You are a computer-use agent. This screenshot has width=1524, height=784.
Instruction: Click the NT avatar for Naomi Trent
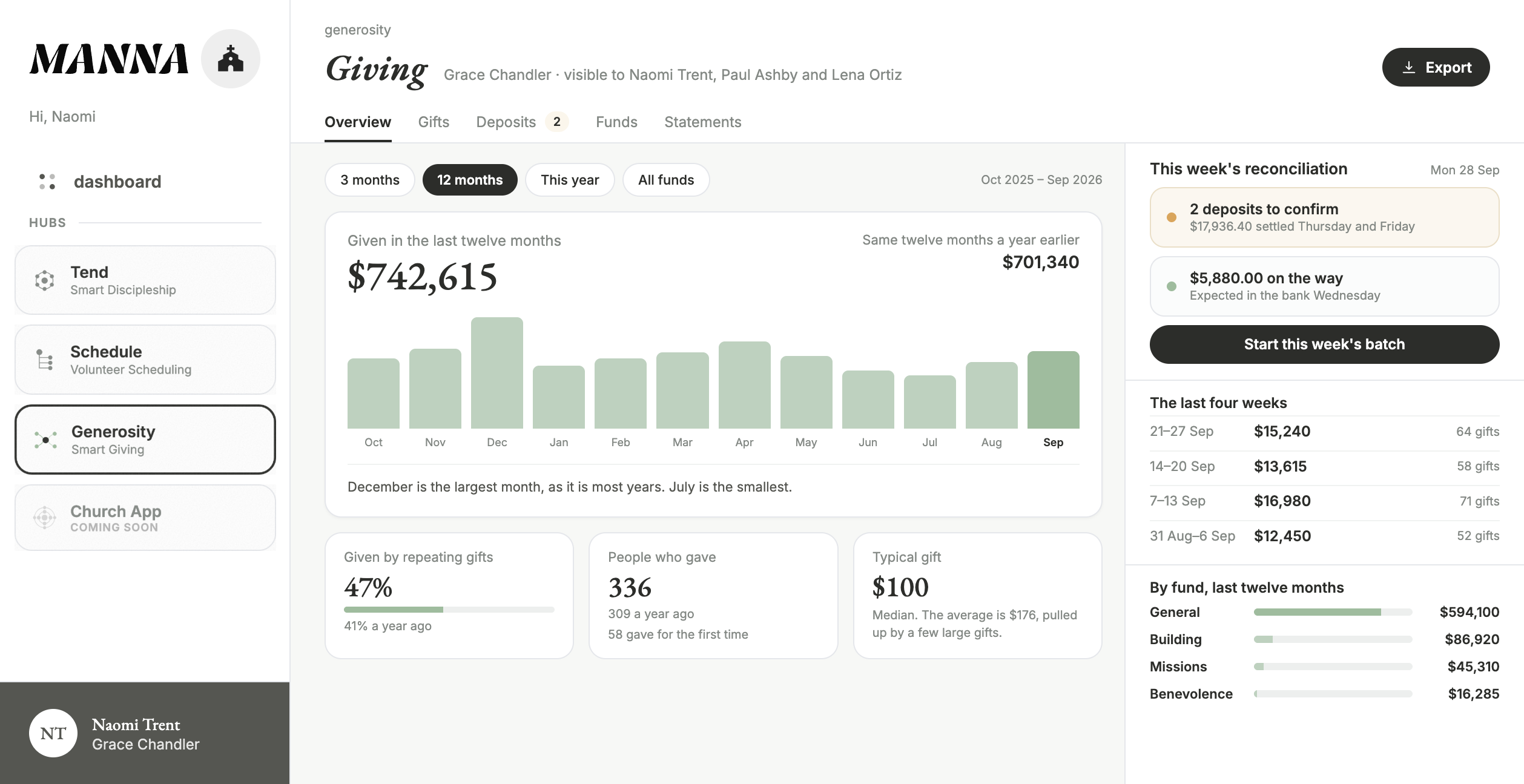click(53, 733)
